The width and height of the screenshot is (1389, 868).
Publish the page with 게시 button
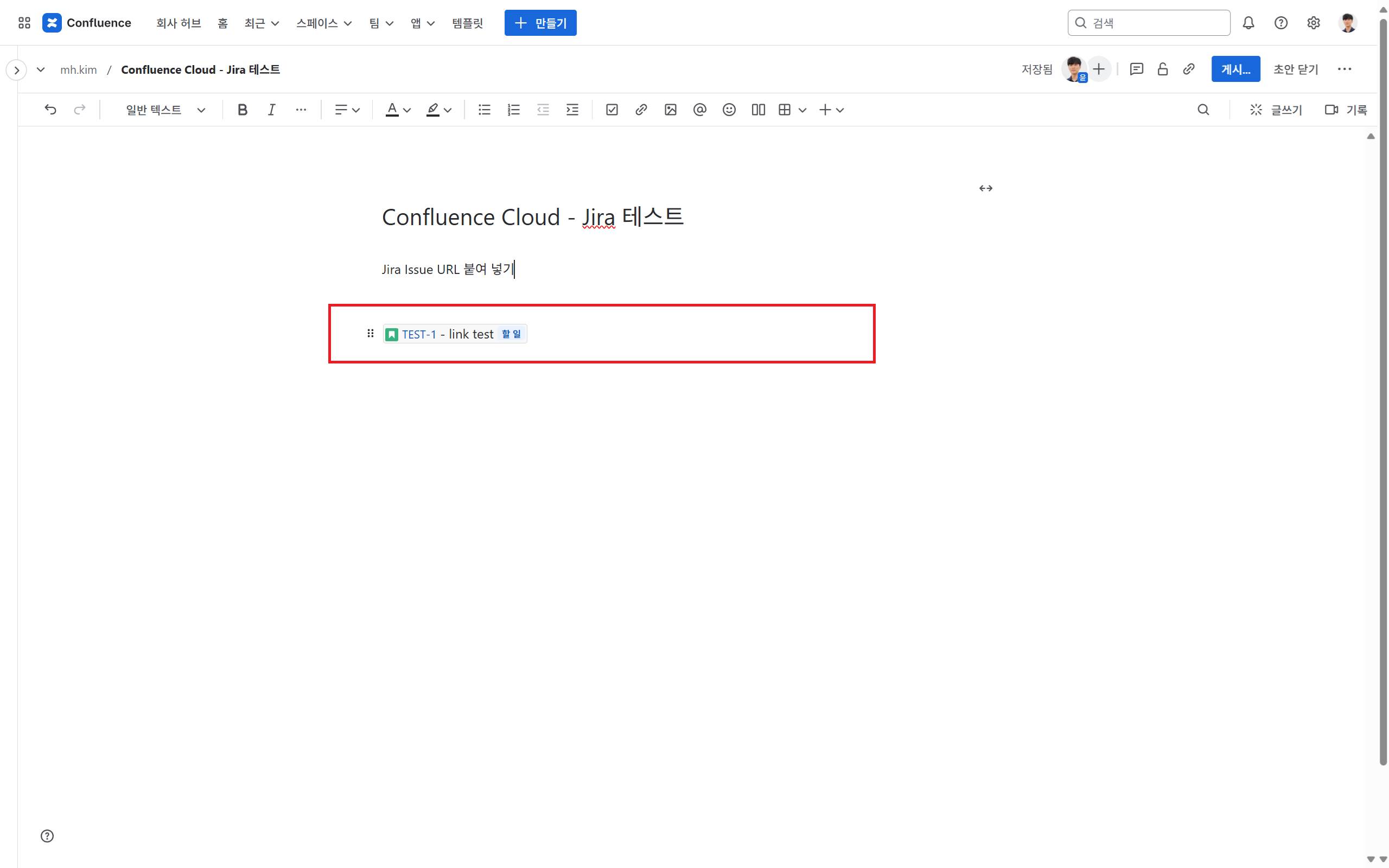(1235, 69)
